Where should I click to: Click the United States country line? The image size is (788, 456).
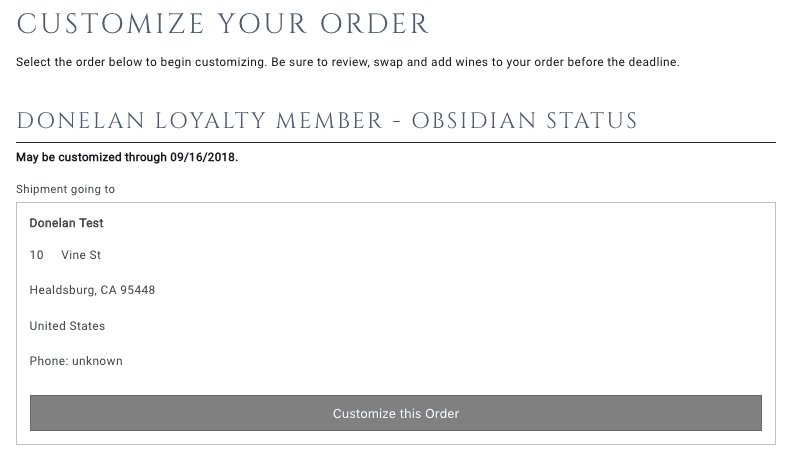(67, 326)
